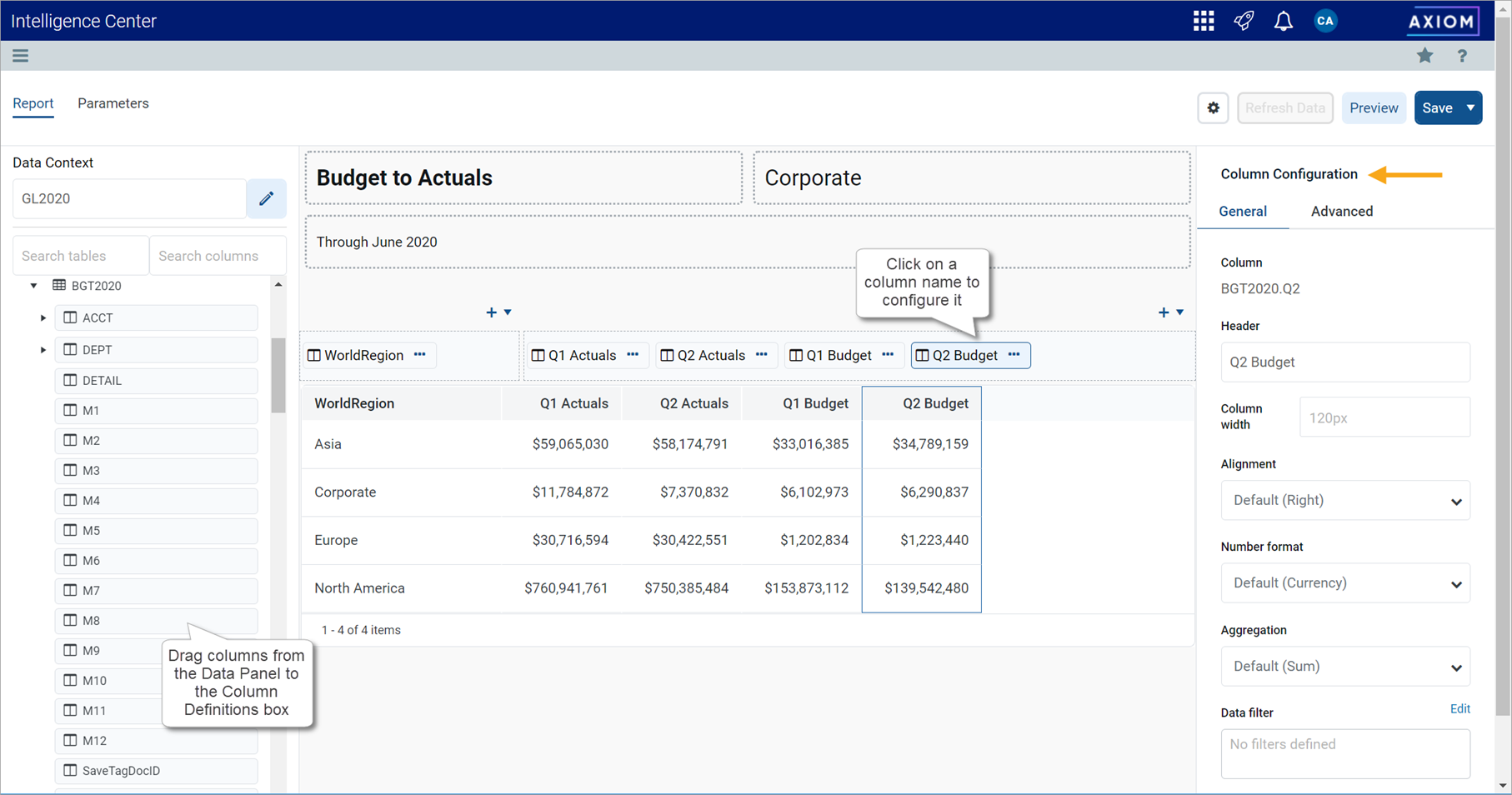Open the Number format dropdown

(1344, 583)
